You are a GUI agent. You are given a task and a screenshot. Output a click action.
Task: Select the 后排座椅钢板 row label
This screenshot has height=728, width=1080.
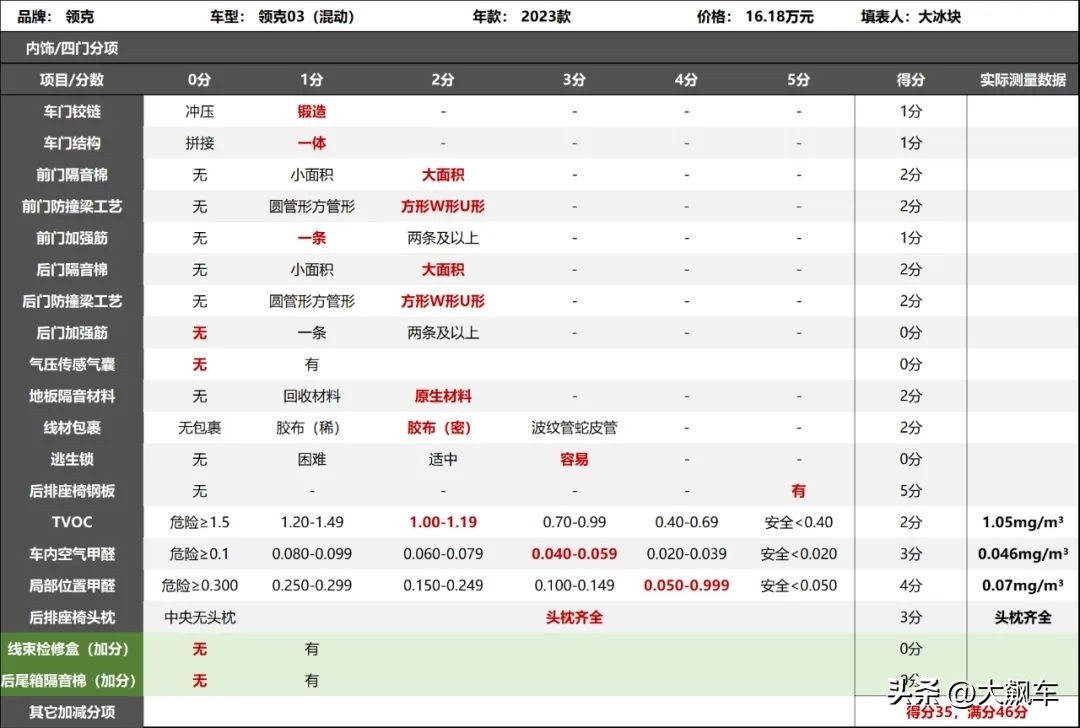(x=72, y=491)
